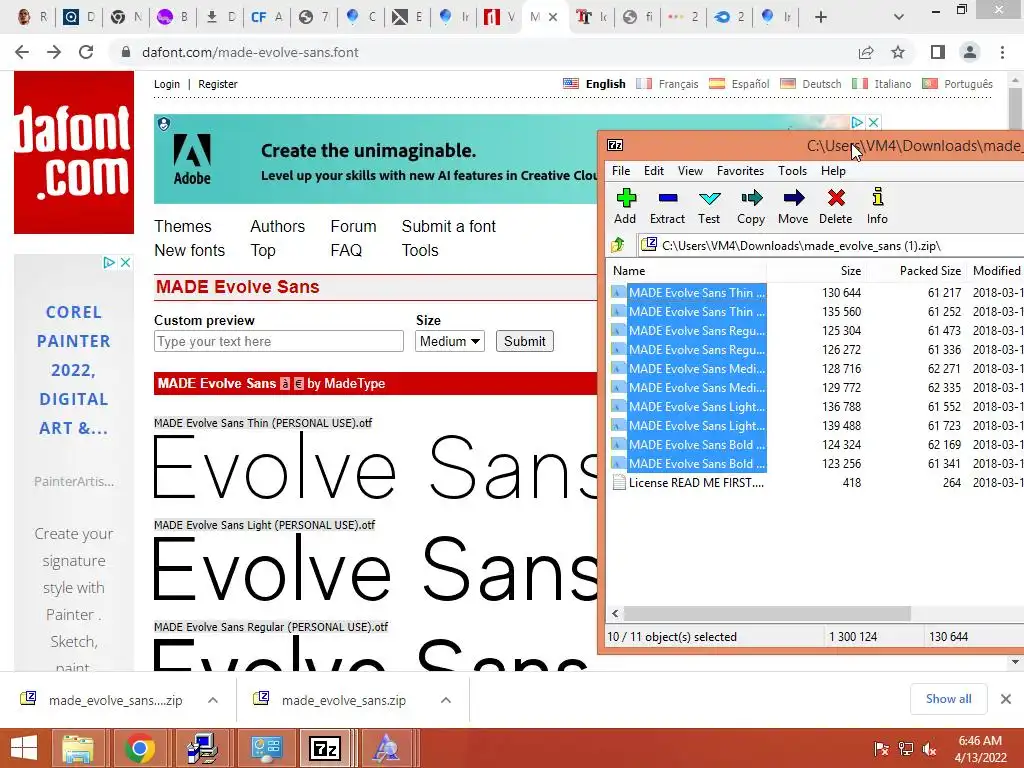Open 7-Zip address path combo box
The image size is (1024, 768).
(831, 246)
